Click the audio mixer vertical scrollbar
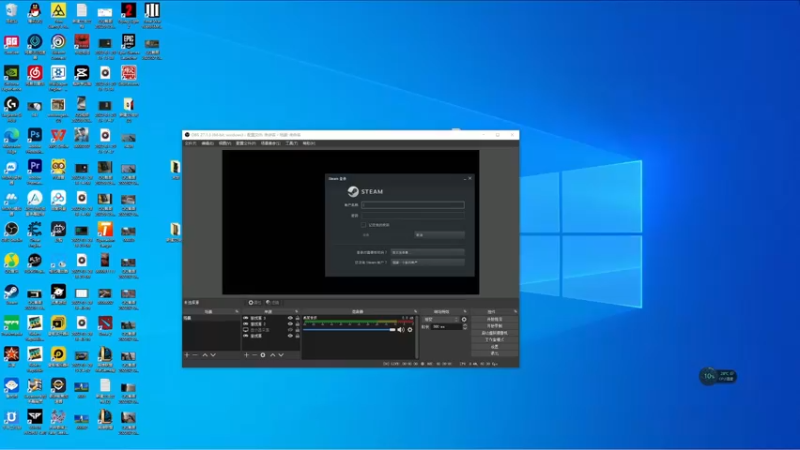Image resolution: width=800 pixels, height=450 pixels. (417, 337)
